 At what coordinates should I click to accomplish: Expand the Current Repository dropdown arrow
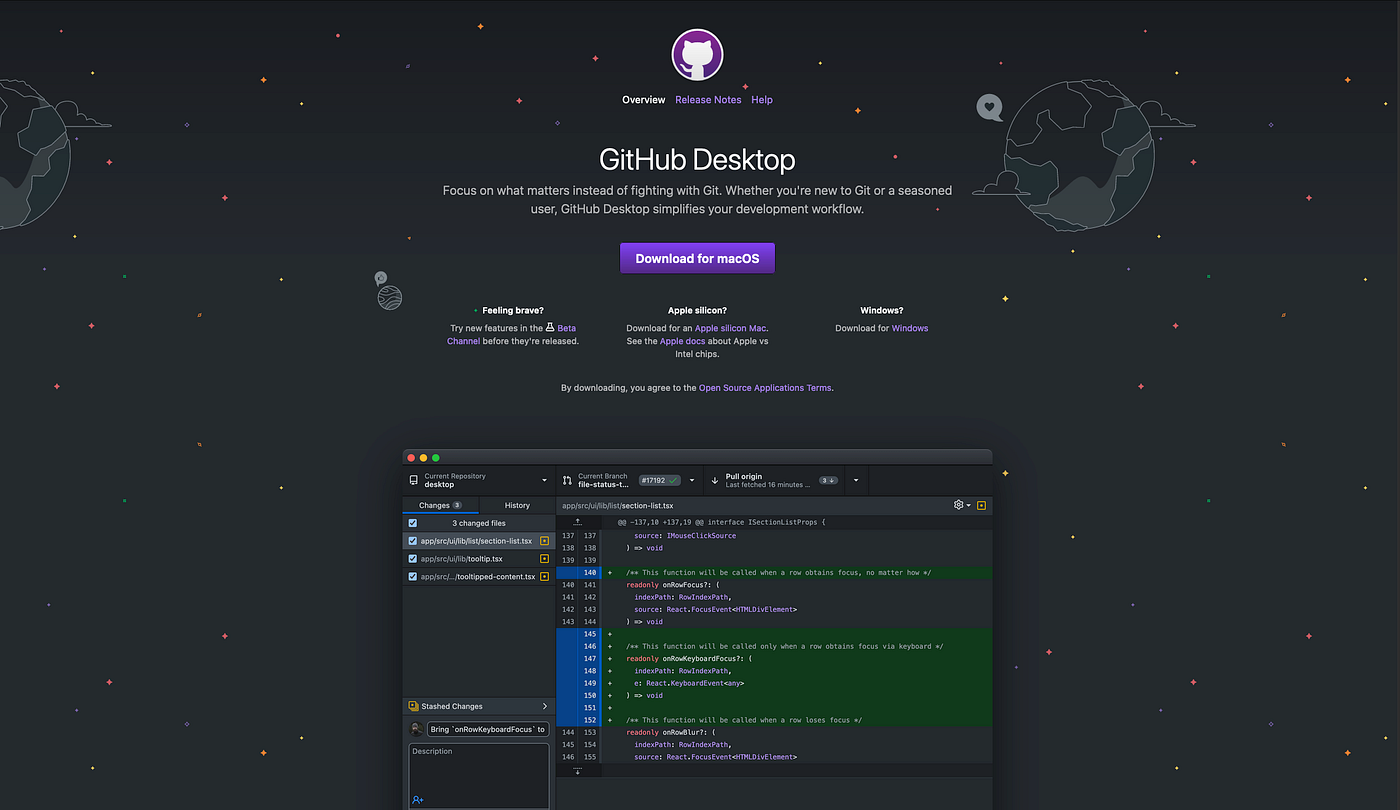(545, 480)
